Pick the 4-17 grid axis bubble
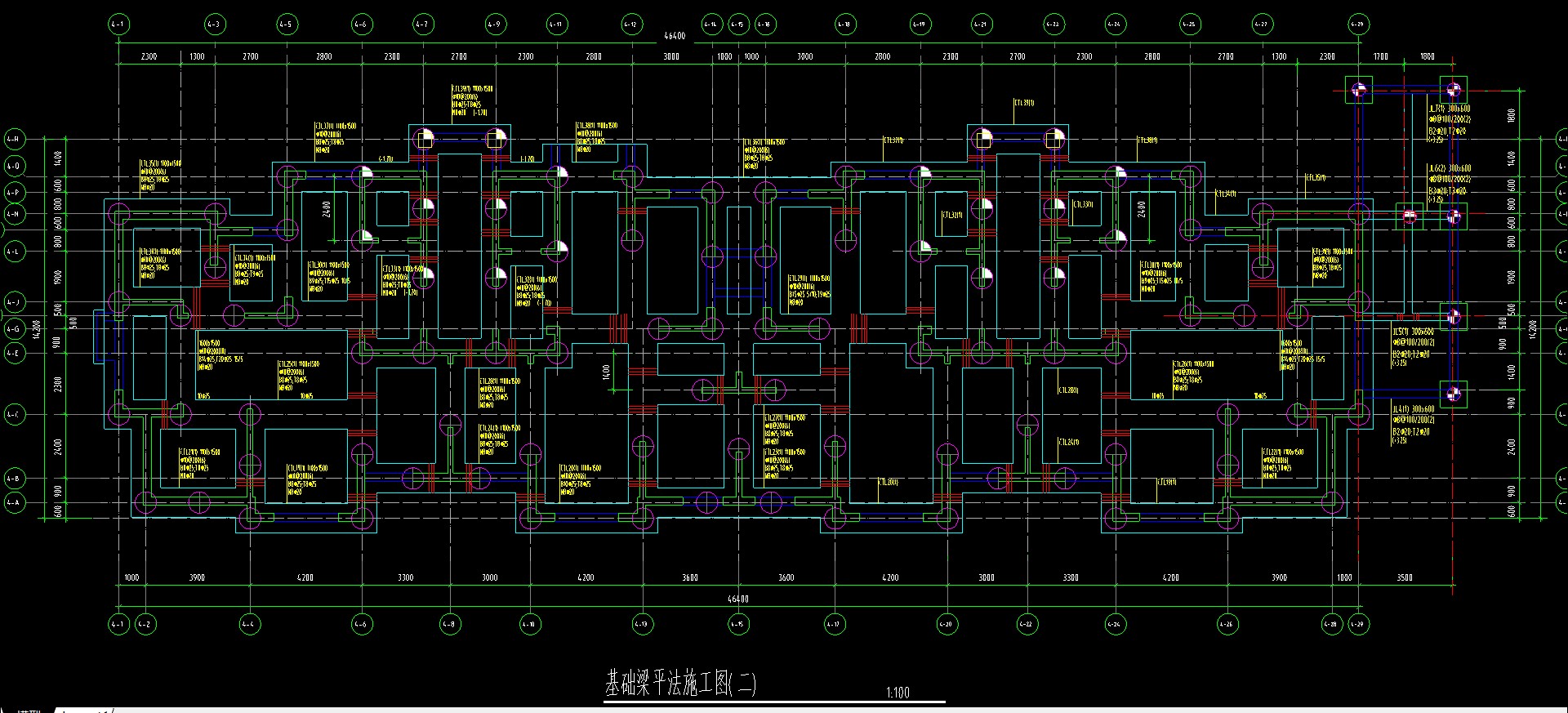The height and width of the screenshot is (713, 1568). [x=834, y=624]
